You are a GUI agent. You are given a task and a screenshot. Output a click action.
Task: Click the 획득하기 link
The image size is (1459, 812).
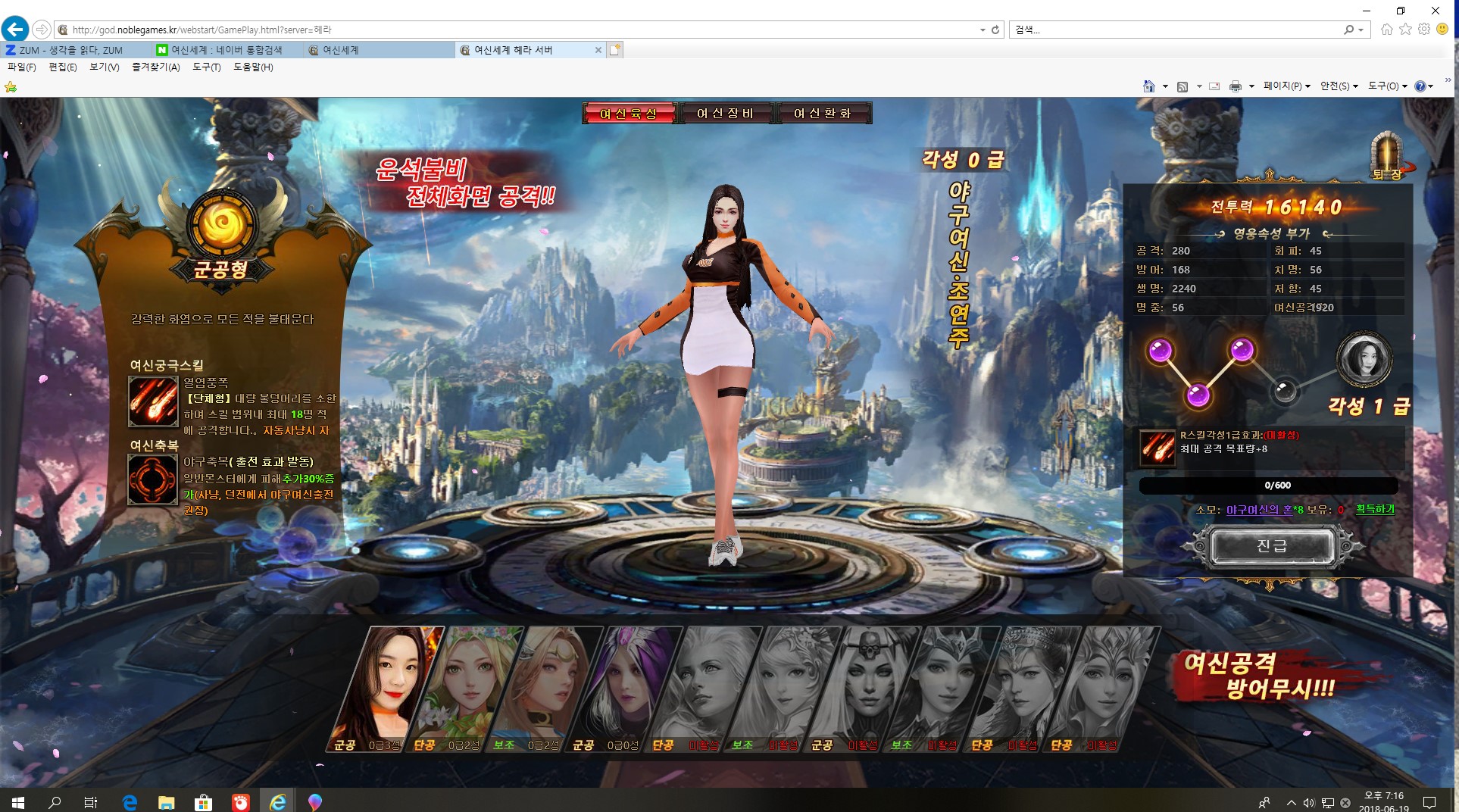(x=1375, y=509)
